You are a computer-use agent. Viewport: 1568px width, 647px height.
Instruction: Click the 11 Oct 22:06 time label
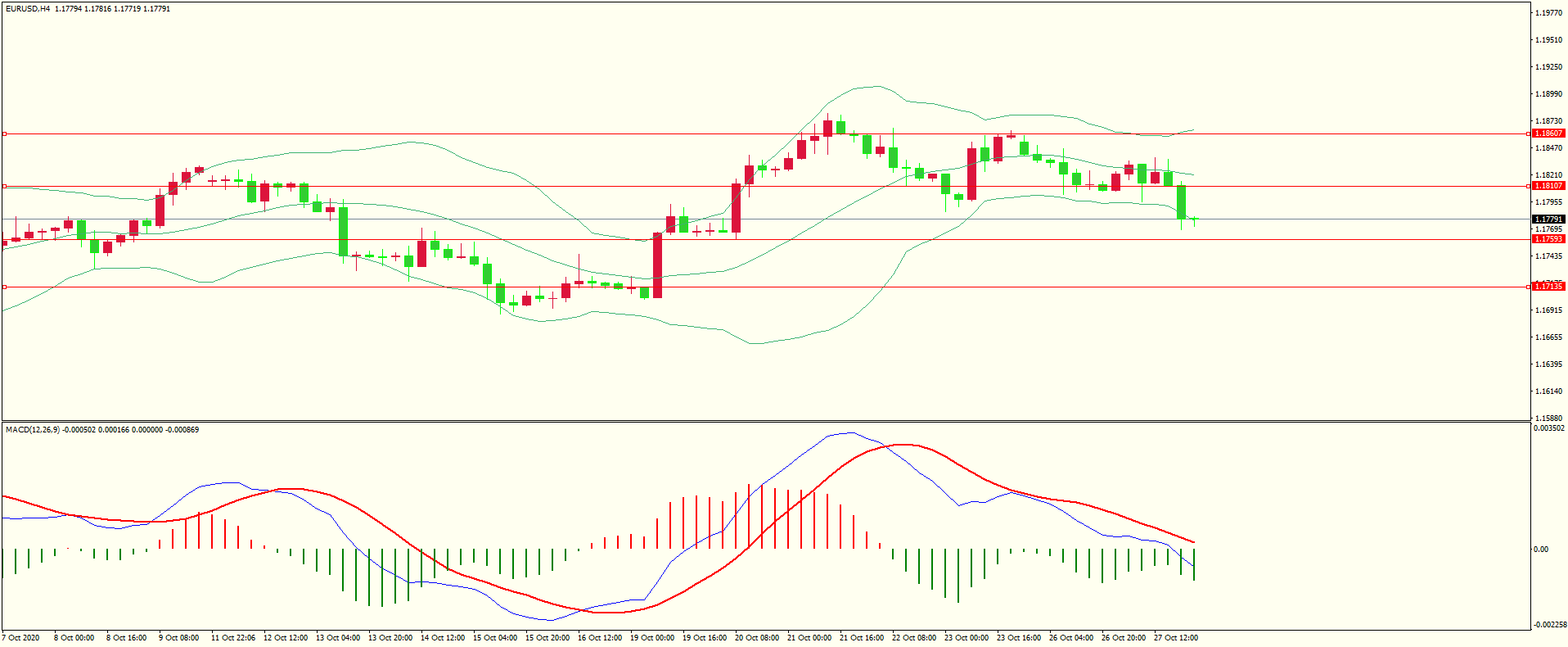click(233, 638)
